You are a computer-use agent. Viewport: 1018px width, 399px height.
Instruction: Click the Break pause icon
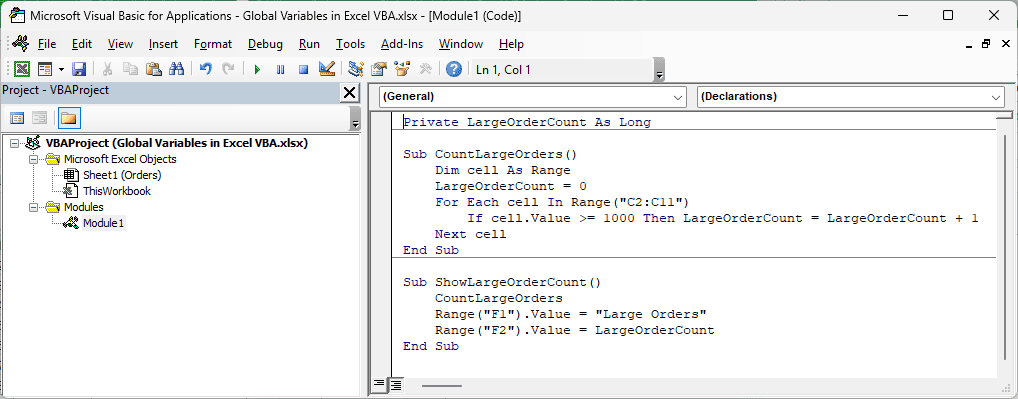[280, 69]
